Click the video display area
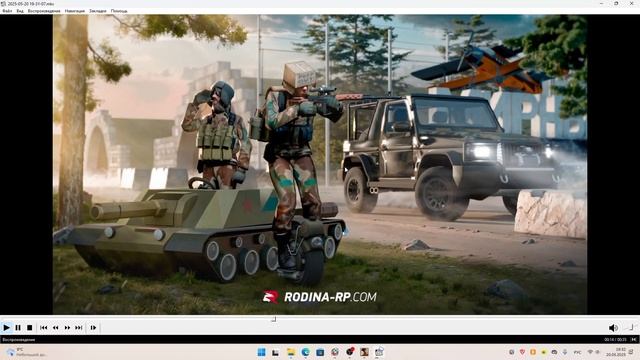This screenshot has height=360, width=640. [320, 164]
